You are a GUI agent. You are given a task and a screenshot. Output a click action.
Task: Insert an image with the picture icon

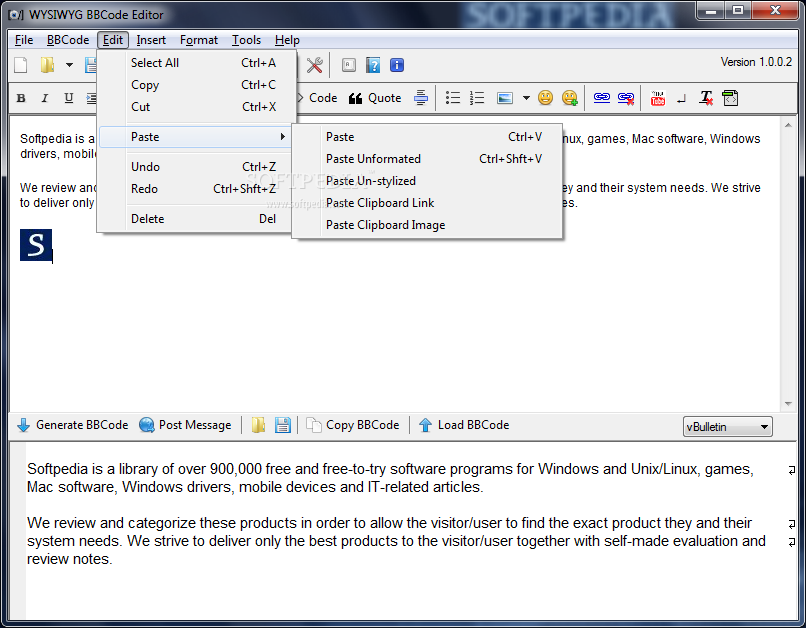[505, 98]
